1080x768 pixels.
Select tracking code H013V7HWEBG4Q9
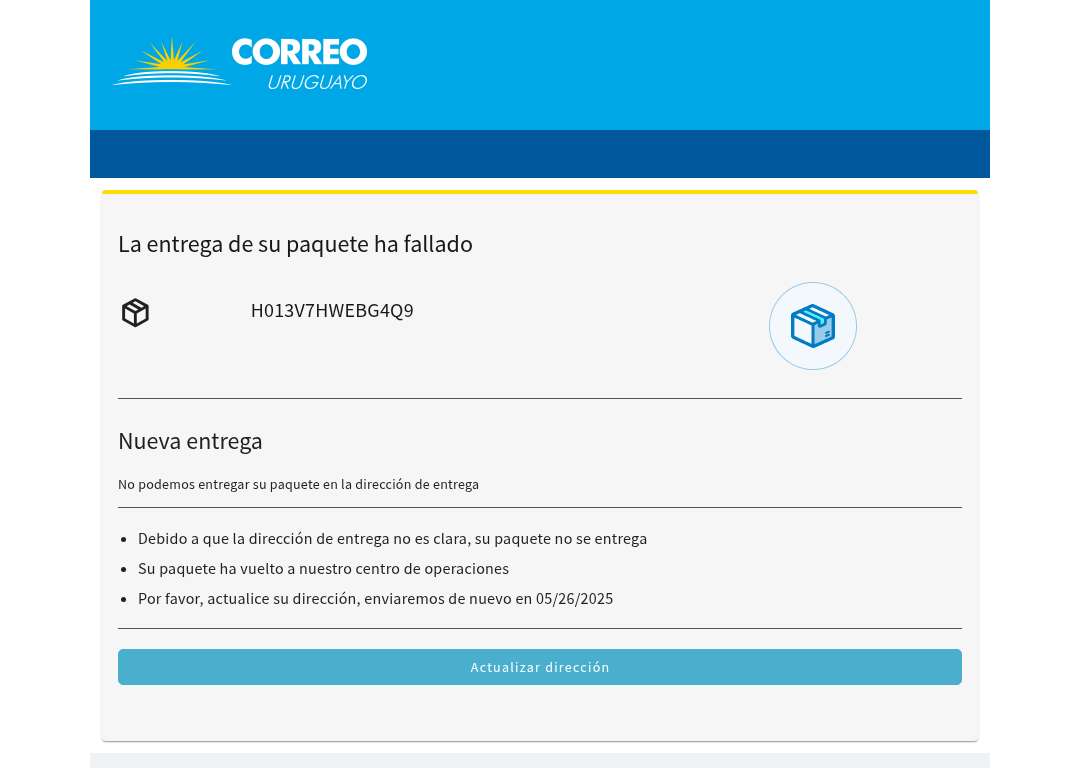click(332, 311)
